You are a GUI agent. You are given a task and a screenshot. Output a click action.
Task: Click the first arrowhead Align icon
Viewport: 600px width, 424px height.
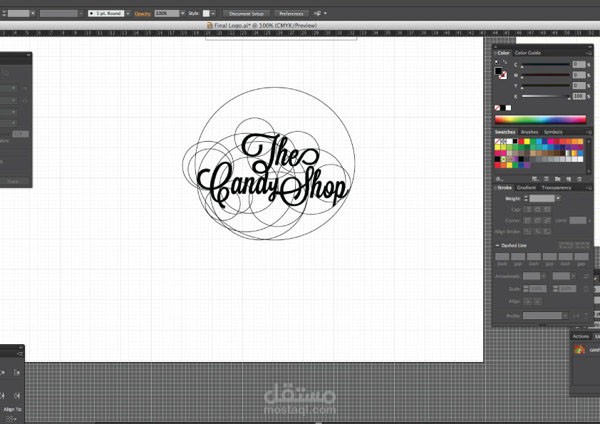(x=528, y=302)
